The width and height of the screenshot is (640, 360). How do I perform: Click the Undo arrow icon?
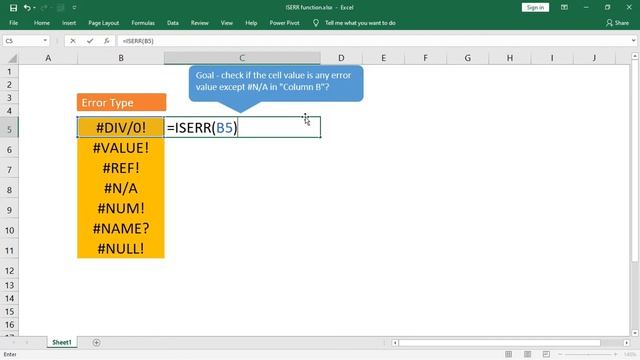27,7
